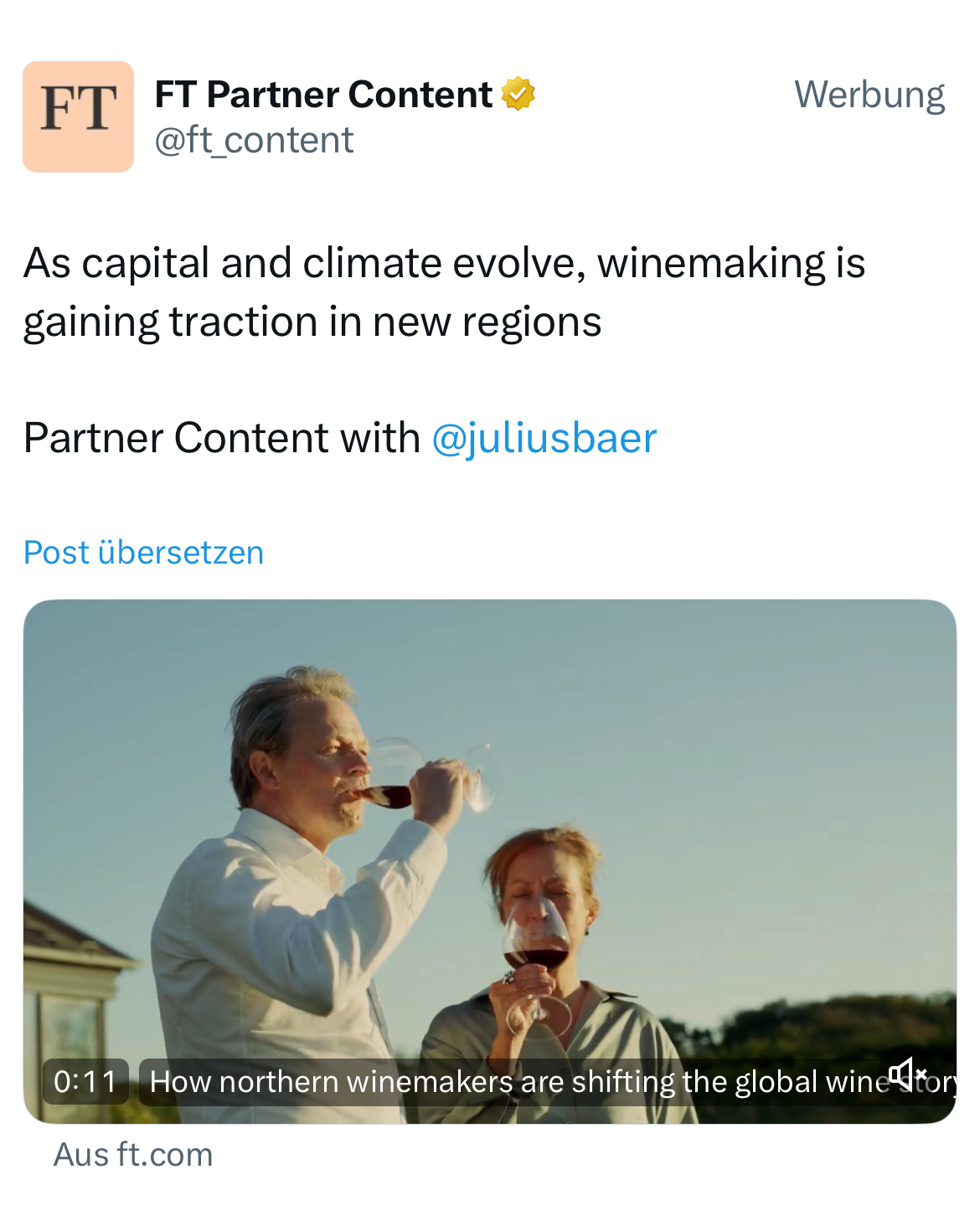The width and height of the screenshot is (980, 1221).
Task: Open the FT Partner Content profile name
Action: pyautogui.click(x=323, y=94)
